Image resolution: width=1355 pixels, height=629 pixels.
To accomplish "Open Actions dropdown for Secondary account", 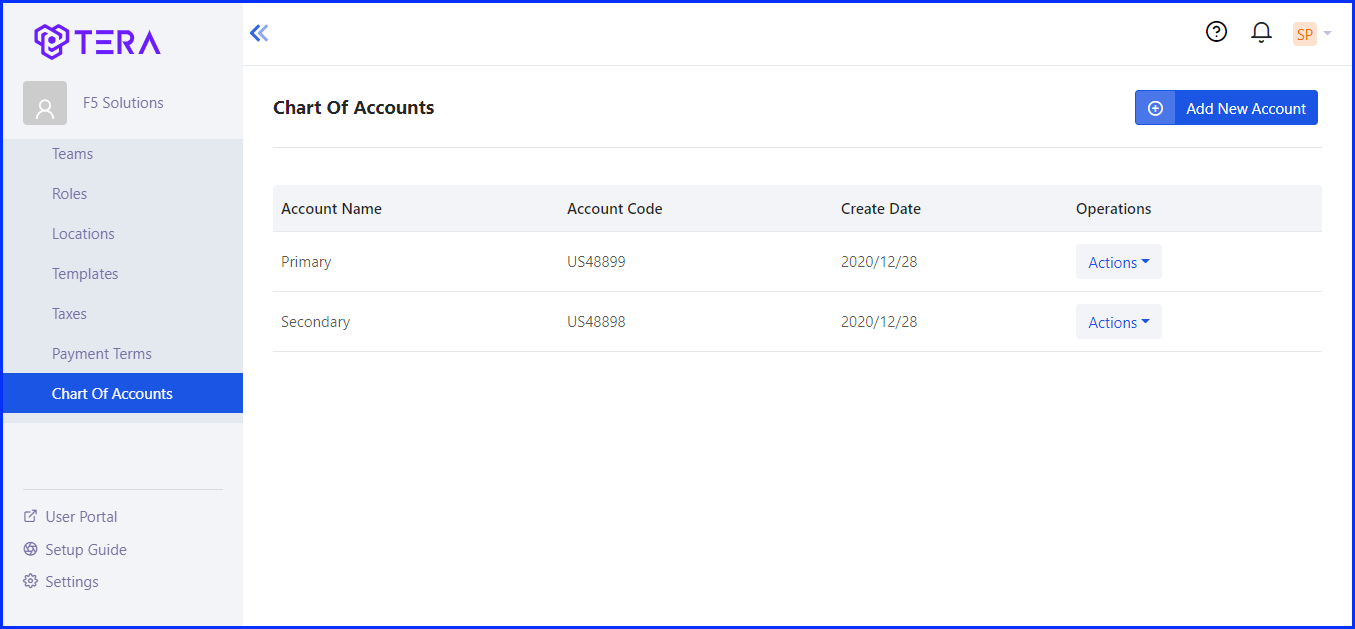I will coord(1119,322).
